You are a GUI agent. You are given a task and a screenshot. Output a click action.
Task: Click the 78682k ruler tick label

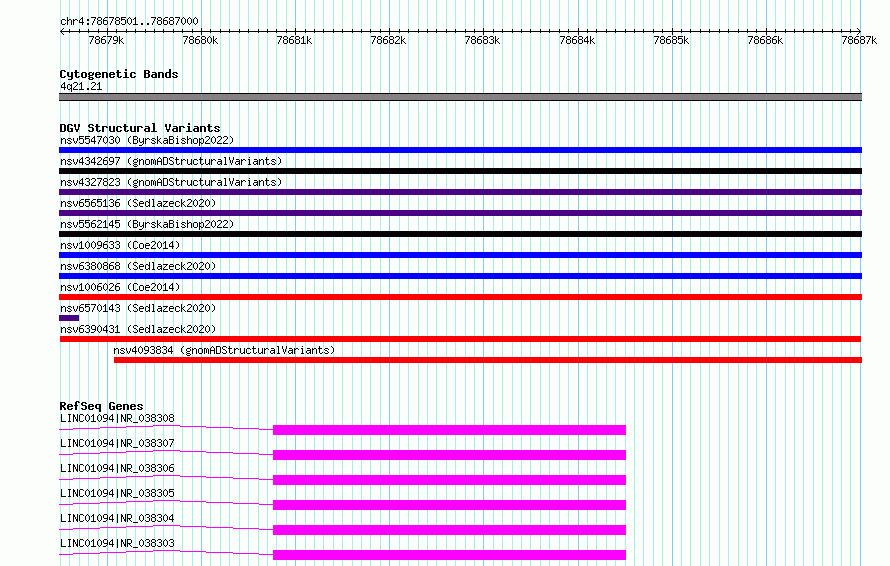388,40
